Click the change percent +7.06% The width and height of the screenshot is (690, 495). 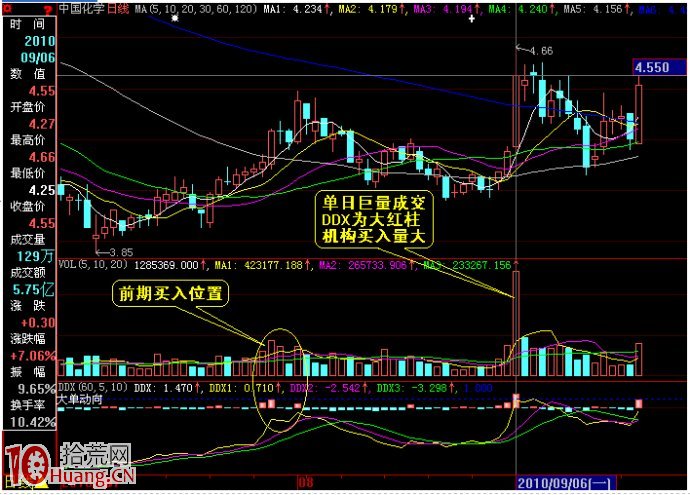coord(33,356)
